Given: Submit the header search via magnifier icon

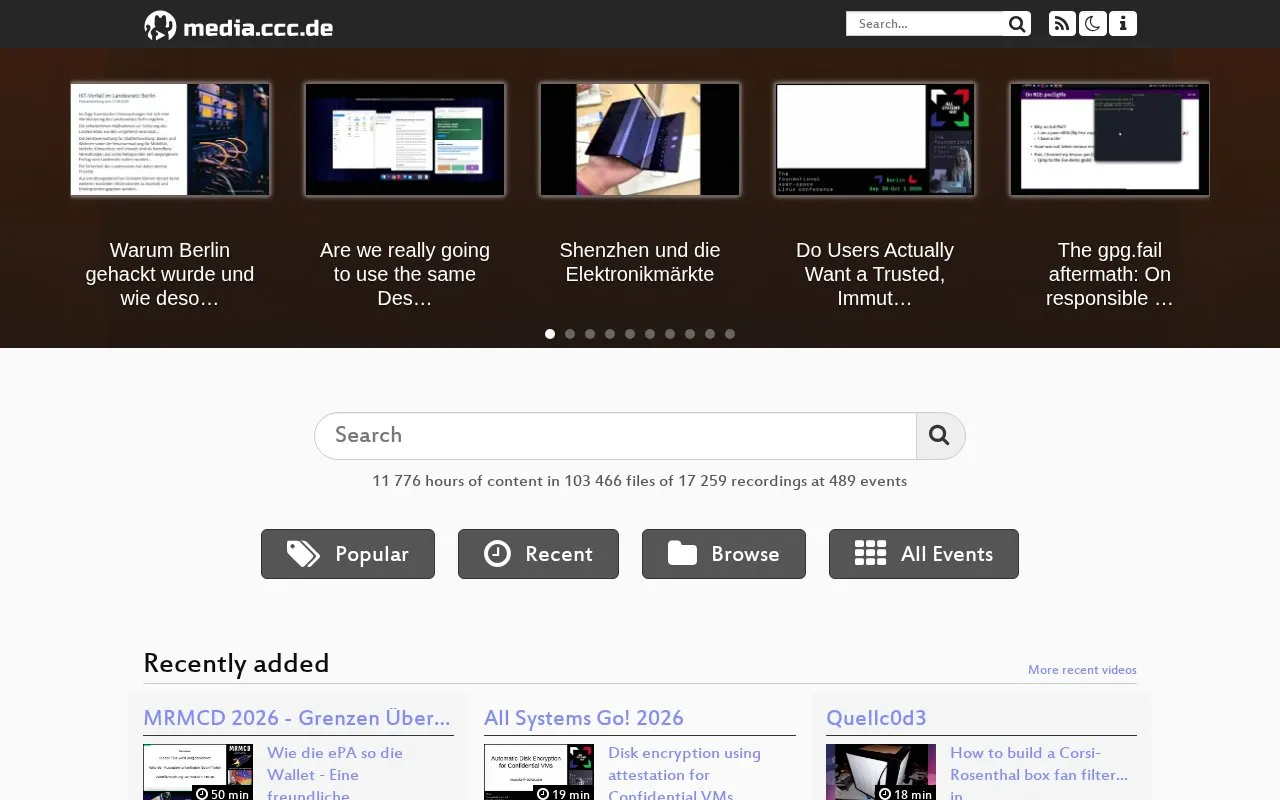Looking at the screenshot, I should 1017,24.
